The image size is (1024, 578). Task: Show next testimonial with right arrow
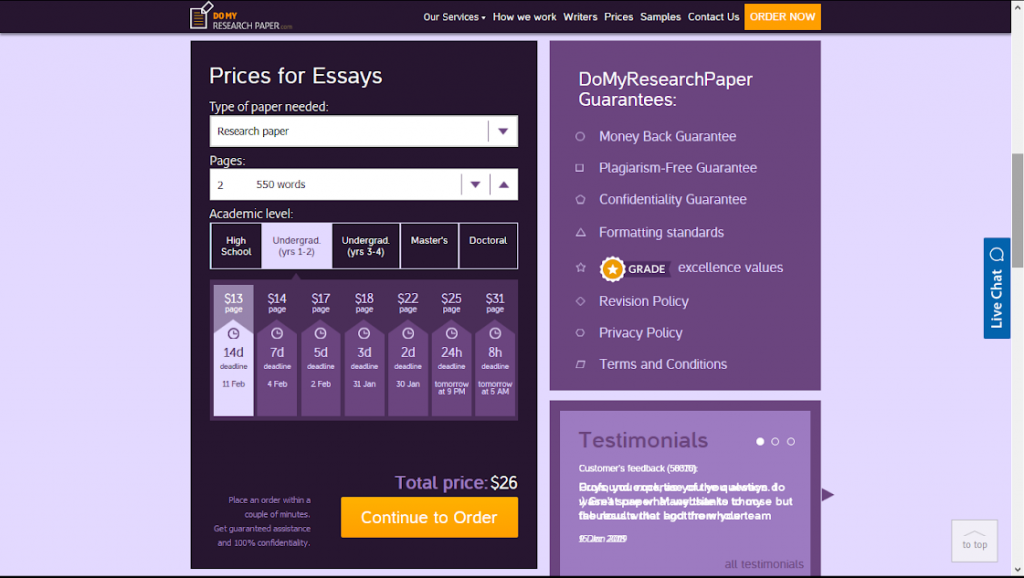click(x=827, y=494)
